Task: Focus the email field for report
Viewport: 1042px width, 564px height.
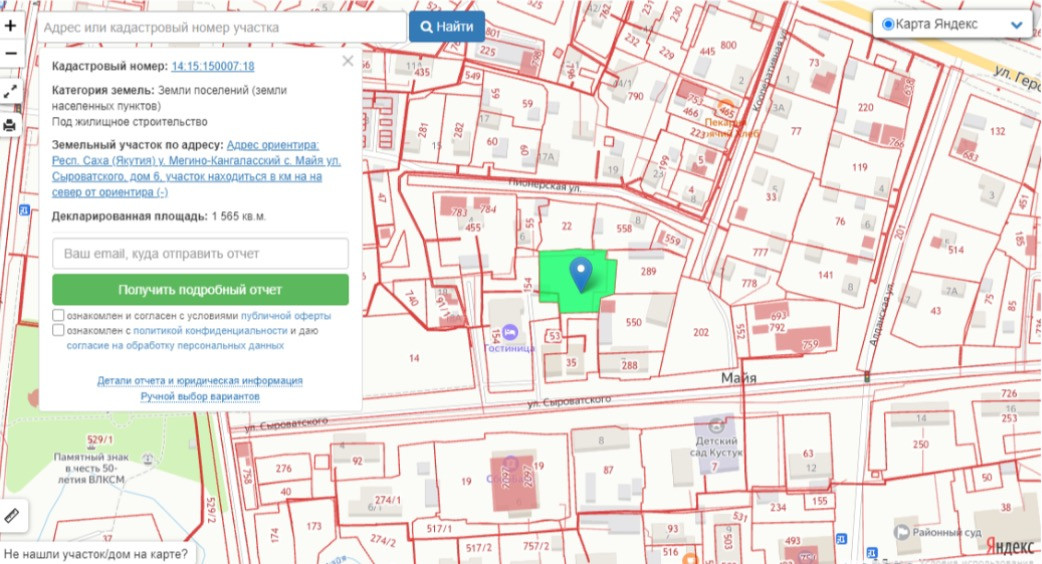Action: [200, 254]
